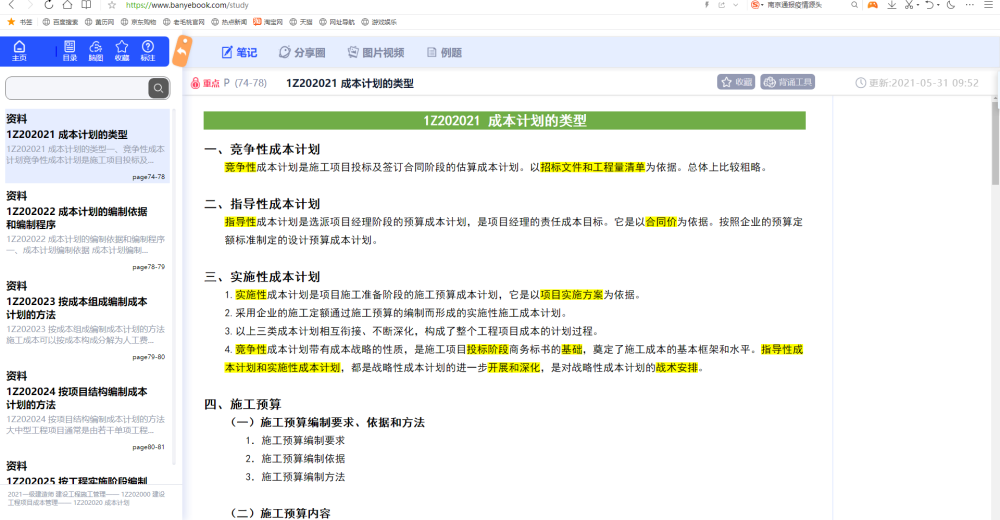Open the orange game controller icon

872,4
